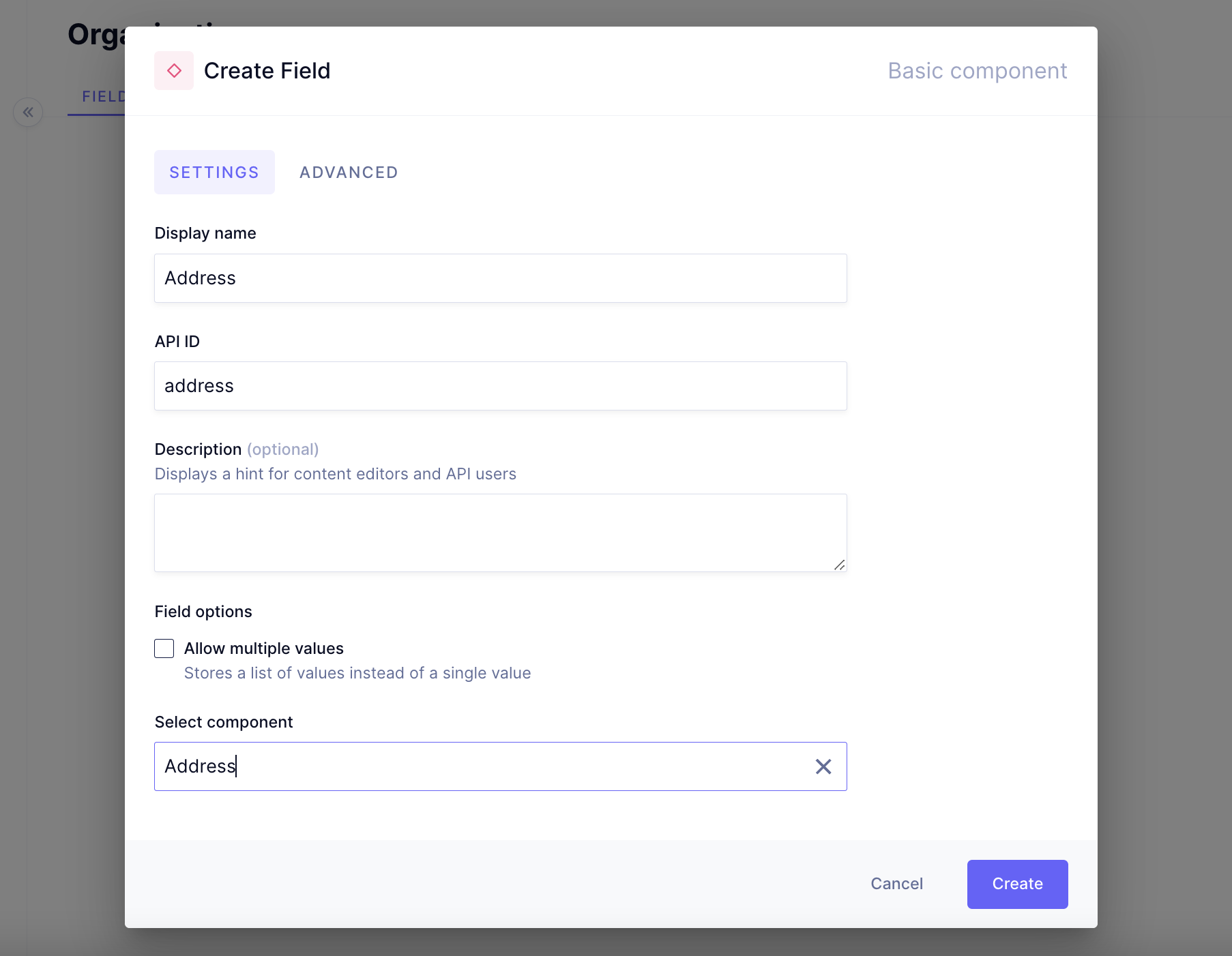Click the pink diamond component icon
The height and width of the screenshot is (956, 1232).
tap(174, 71)
